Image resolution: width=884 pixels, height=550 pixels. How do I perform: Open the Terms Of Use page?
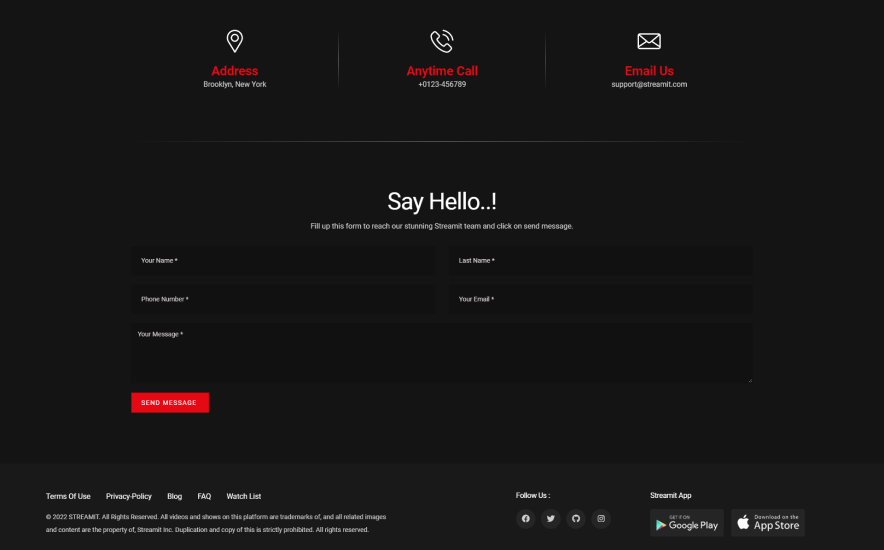pyautogui.click(x=68, y=496)
